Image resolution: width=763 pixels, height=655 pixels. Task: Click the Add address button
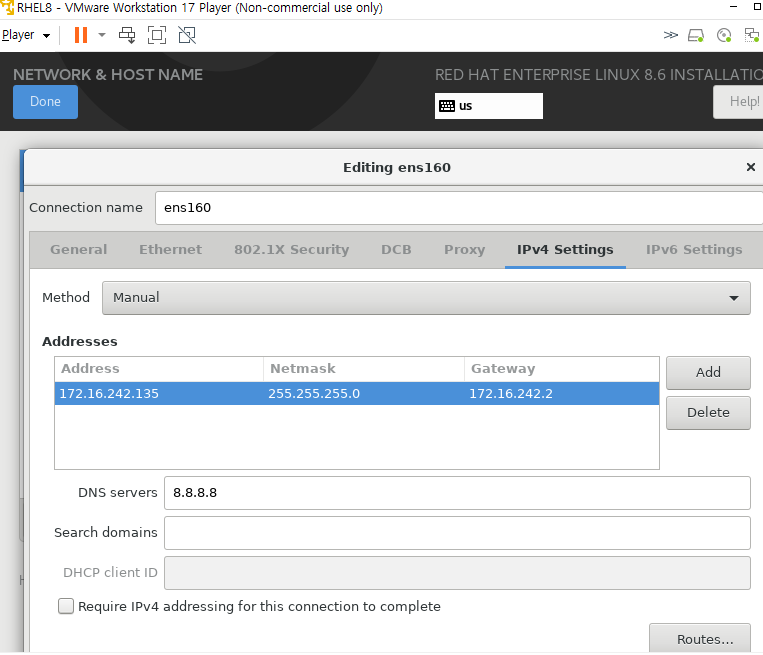(x=708, y=373)
